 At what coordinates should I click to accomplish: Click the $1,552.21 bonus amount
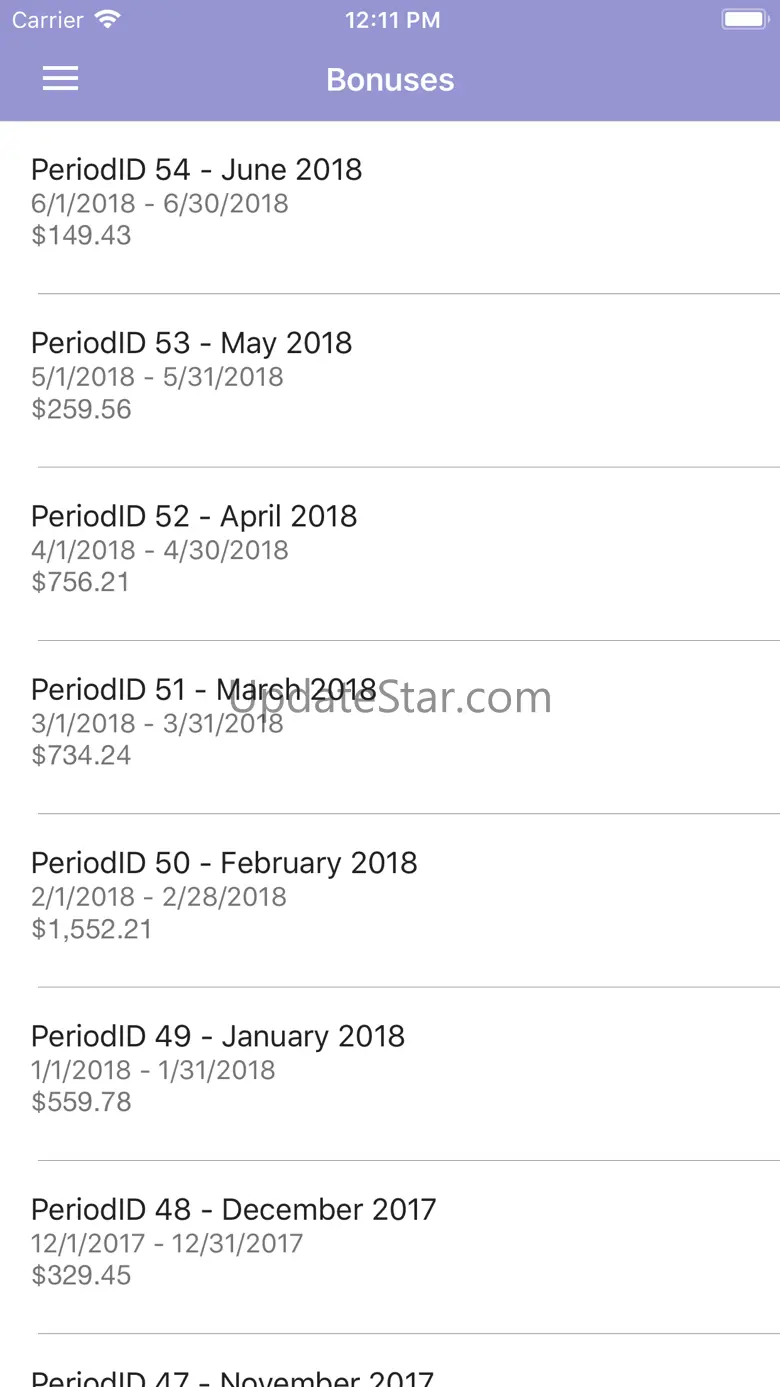(92, 929)
